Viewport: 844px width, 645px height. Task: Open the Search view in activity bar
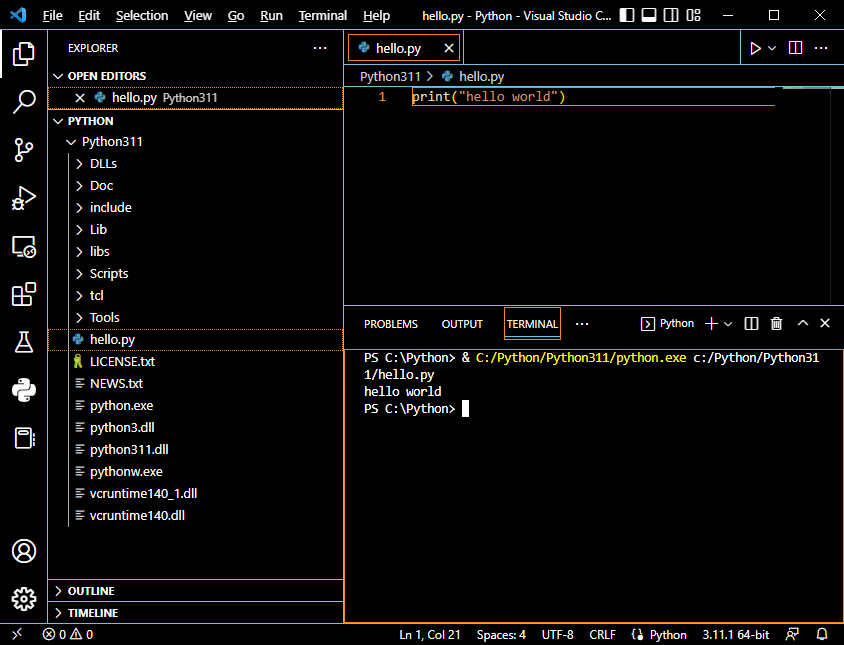click(x=24, y=101)
